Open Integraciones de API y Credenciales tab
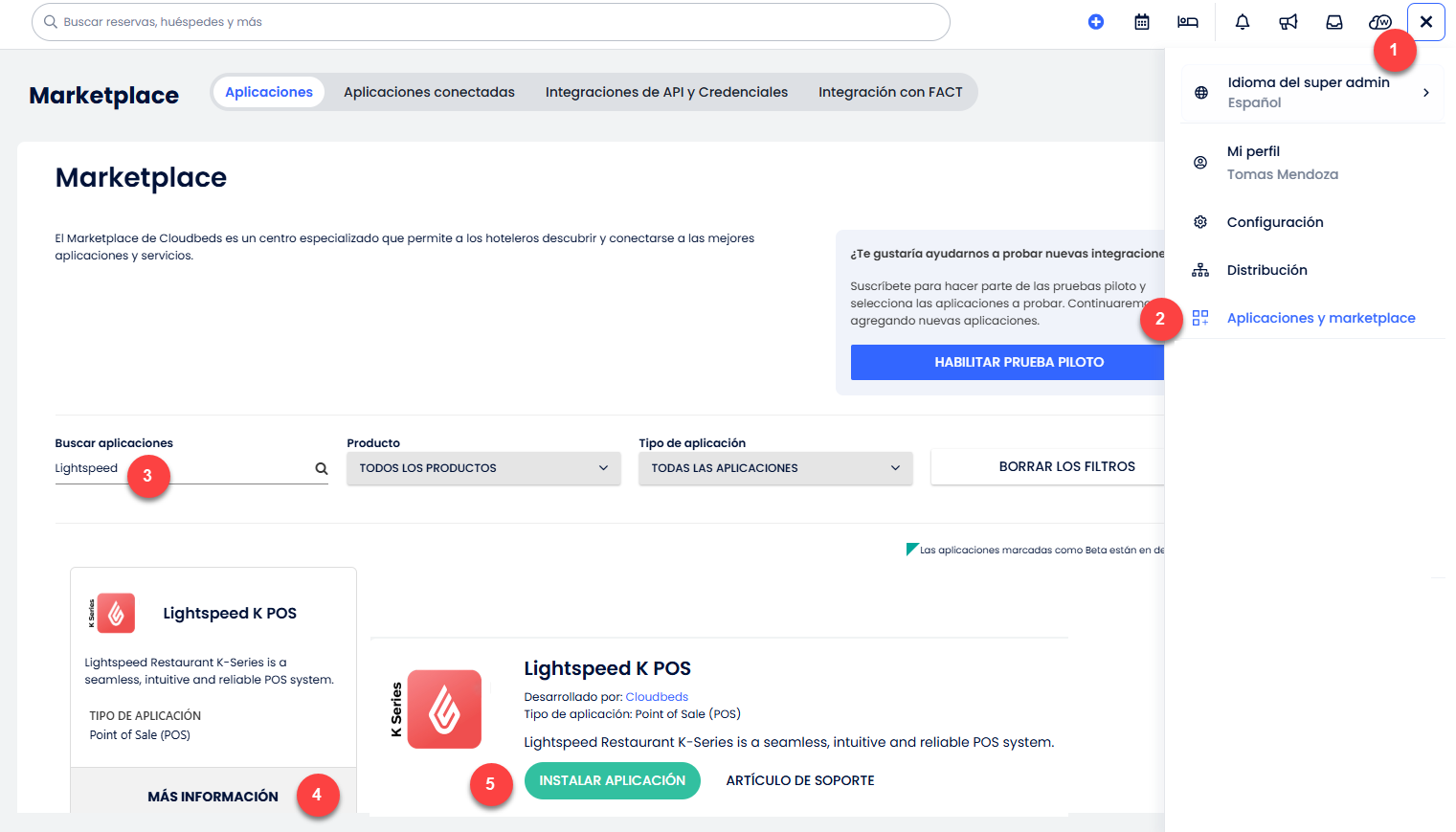The height and width of the screenshot is (832, 1456). point(666,92)
